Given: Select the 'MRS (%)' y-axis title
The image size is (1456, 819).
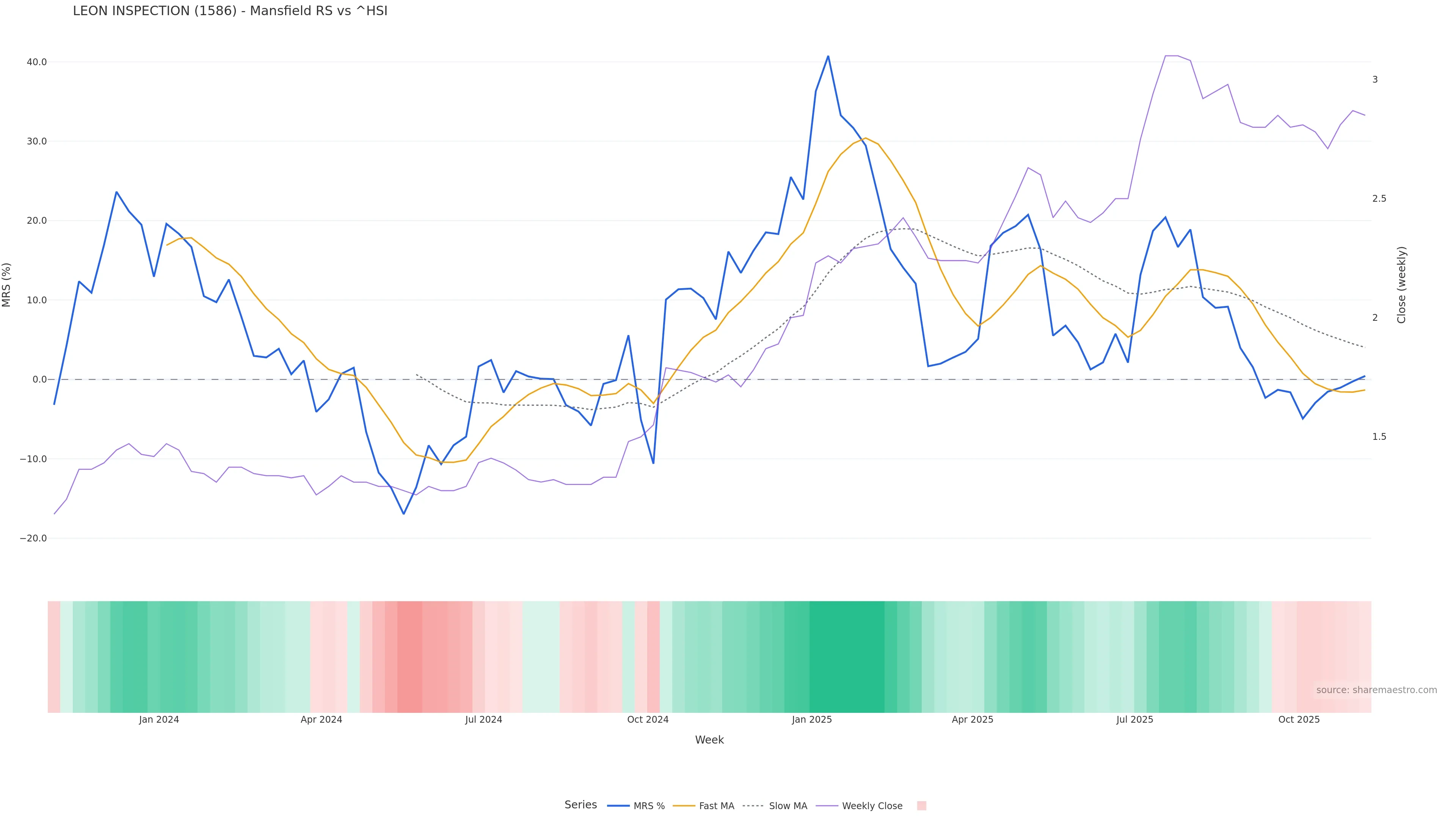Looking at the screenshot, I should click(x=7, y=285).
